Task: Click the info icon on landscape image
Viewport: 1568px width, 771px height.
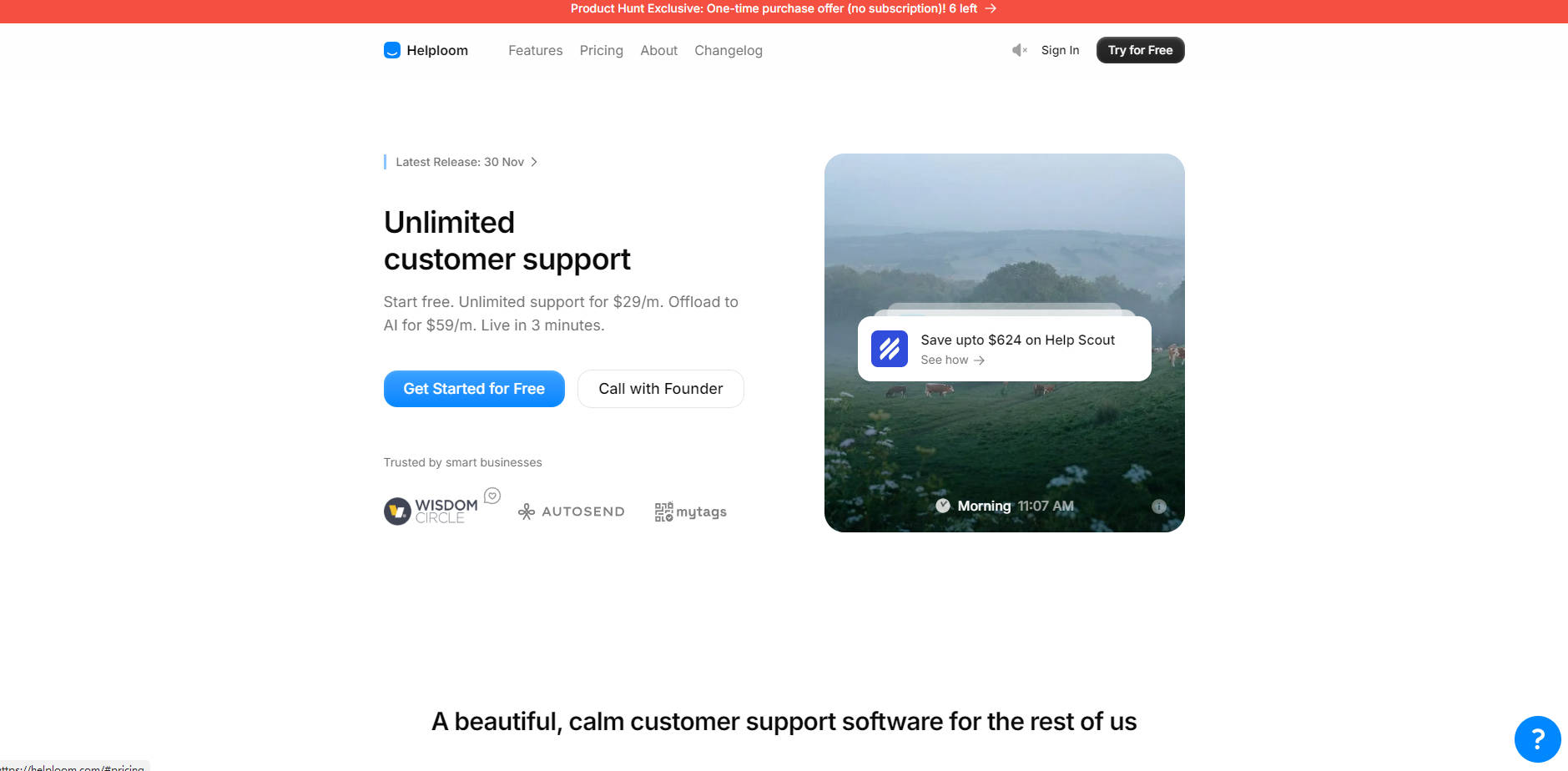Action: click(x=1158, y=506)
